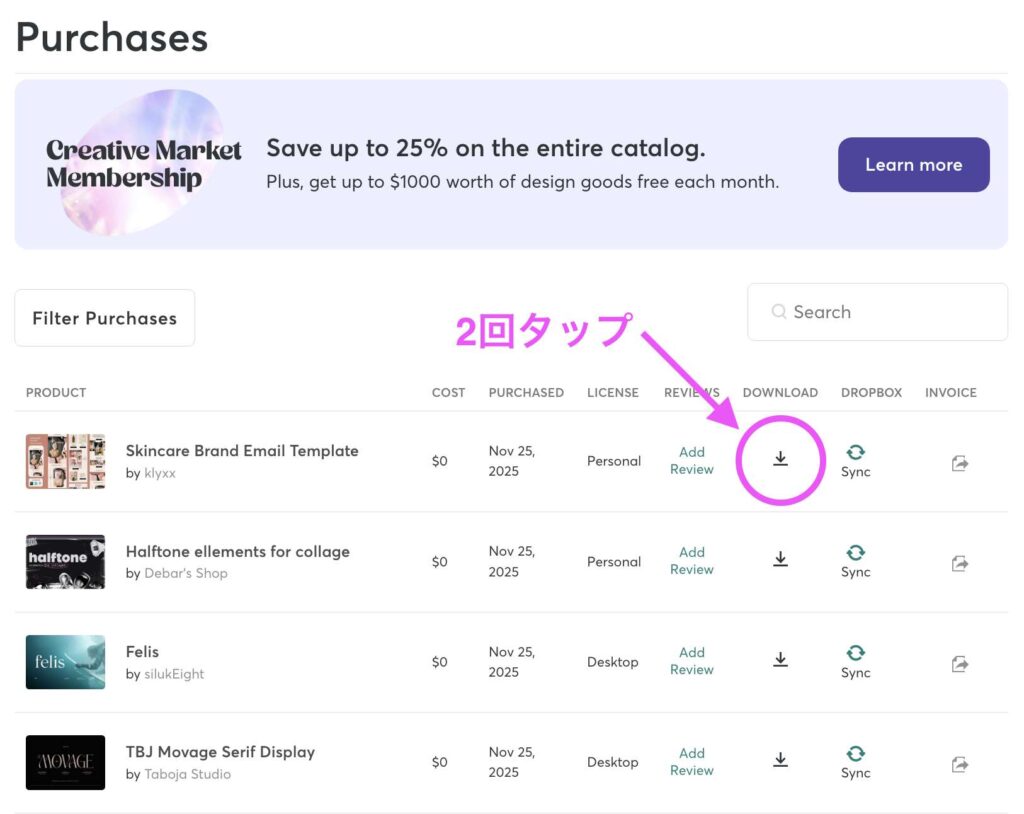Open the Filter Purchases options

(104, 318)
